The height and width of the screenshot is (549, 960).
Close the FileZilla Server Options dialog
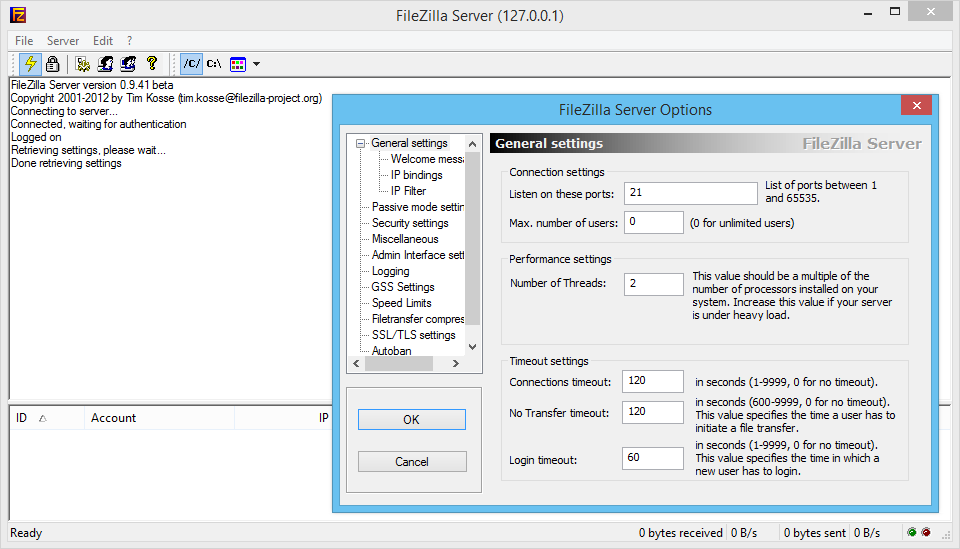coord(917,105)
